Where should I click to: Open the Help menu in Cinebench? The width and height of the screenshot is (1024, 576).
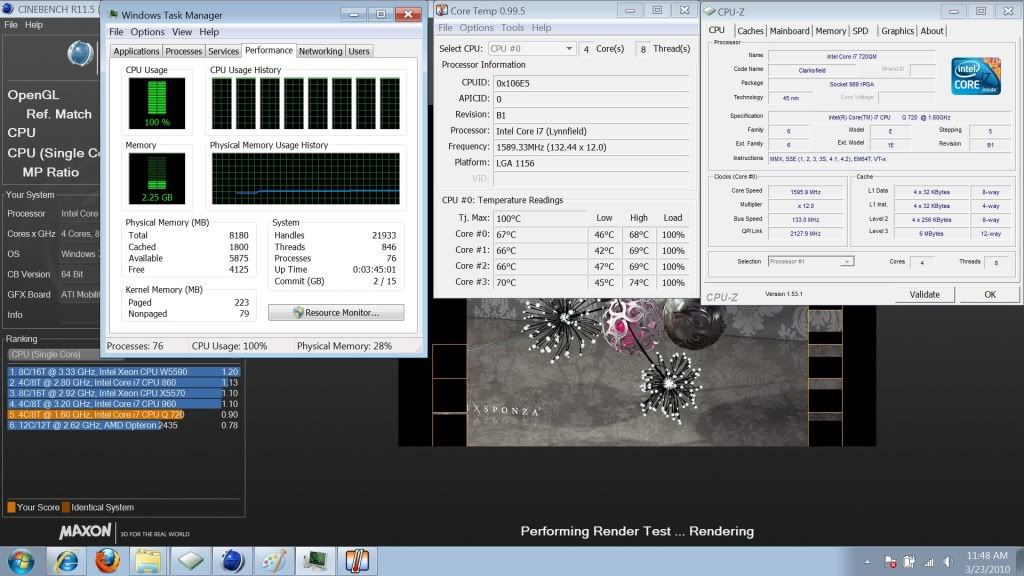(34, 25)
